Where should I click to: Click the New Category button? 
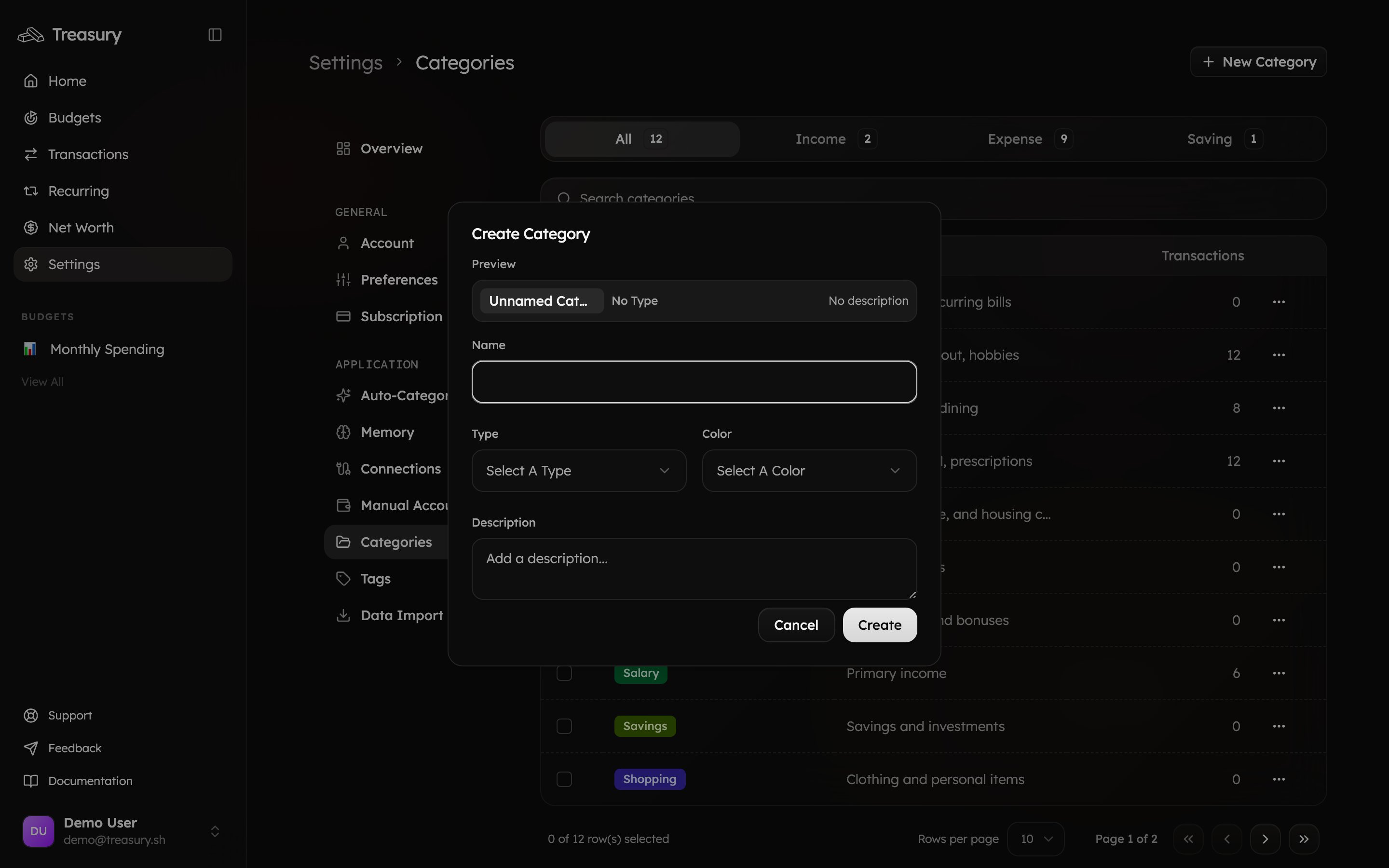click(x=1258, y=62)
